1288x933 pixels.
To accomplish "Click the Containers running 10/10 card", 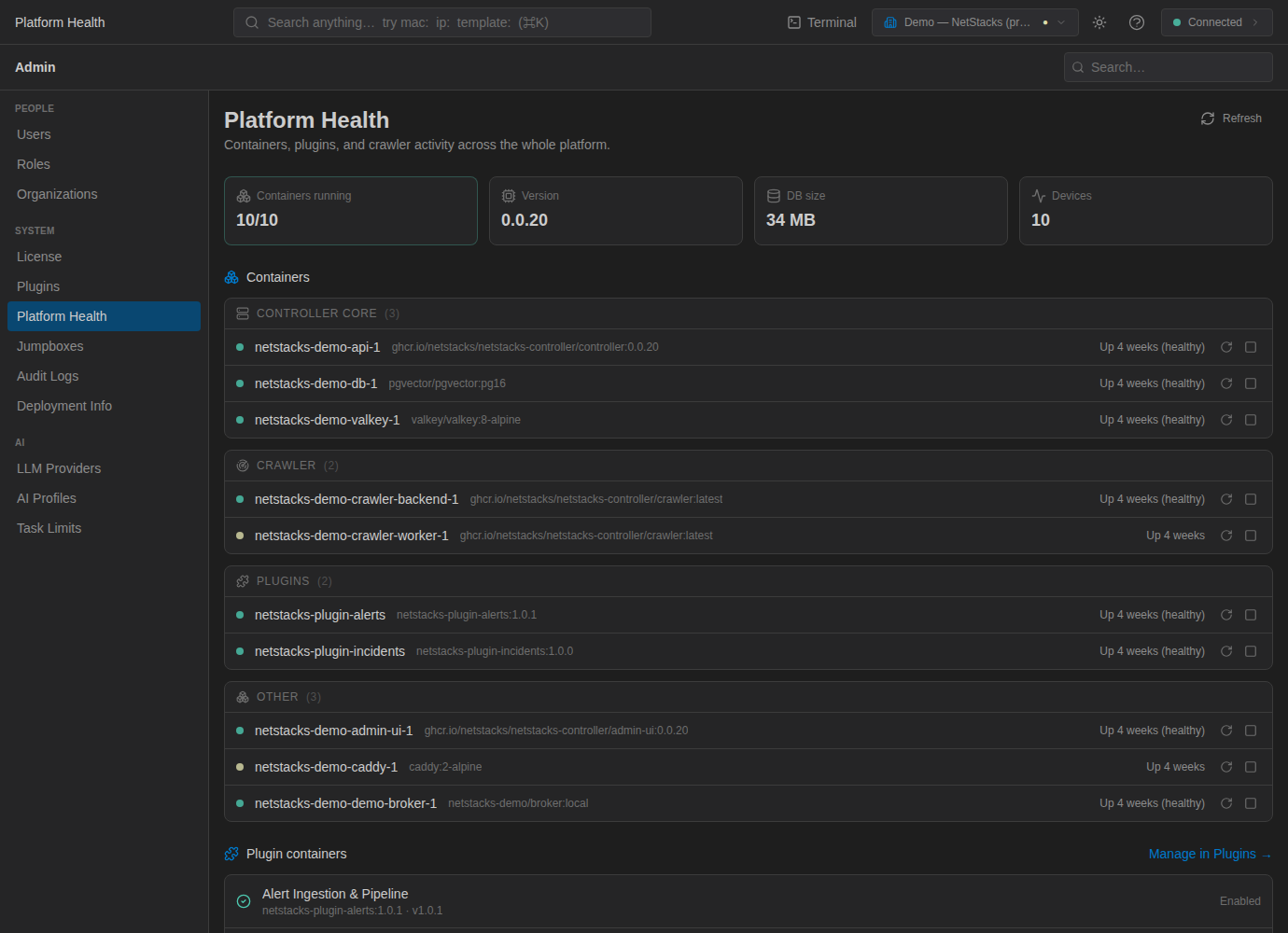I will coord(351,211).
